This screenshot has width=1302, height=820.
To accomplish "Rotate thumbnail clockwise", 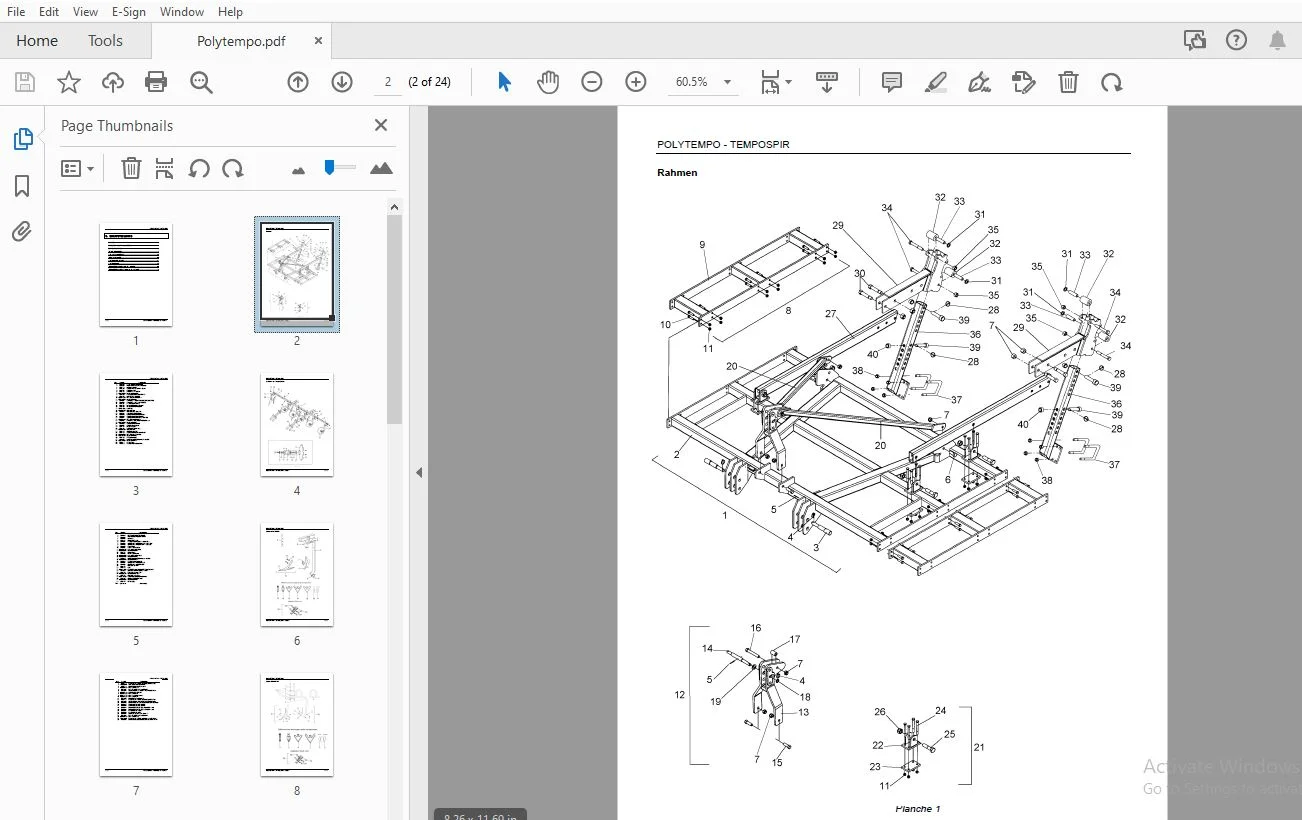I will (x=233, y=169).
